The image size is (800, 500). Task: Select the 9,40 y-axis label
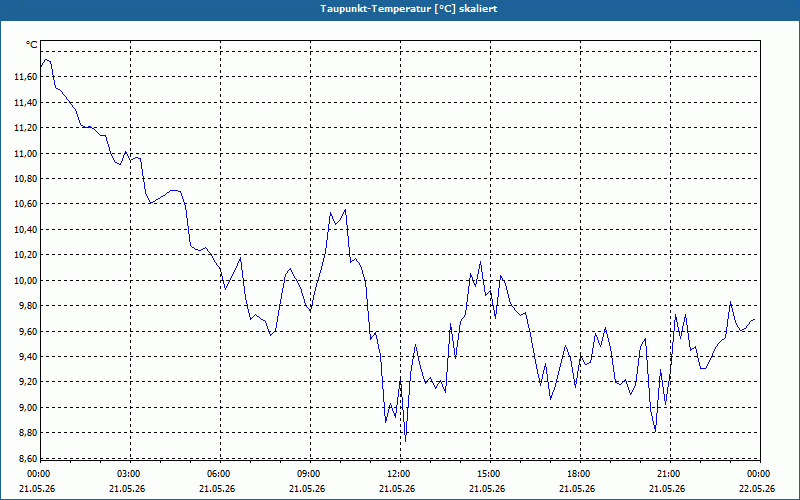[28, 357]
